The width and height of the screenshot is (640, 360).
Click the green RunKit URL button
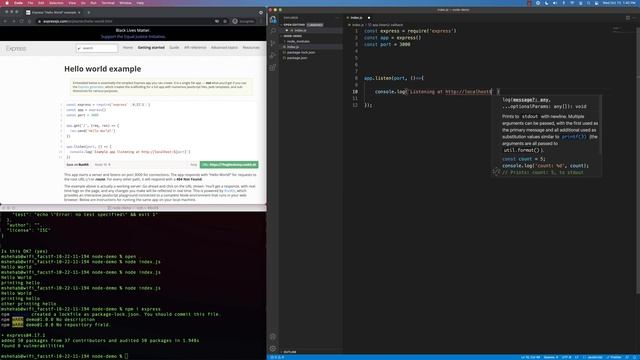(x=229, y=164)
